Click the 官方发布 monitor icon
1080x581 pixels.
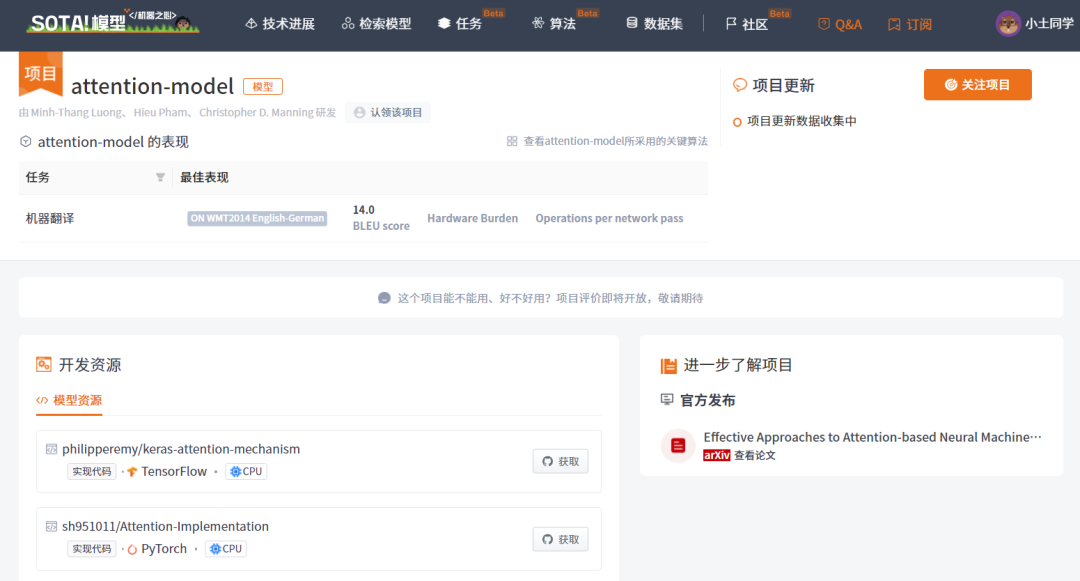coord(667,399)
